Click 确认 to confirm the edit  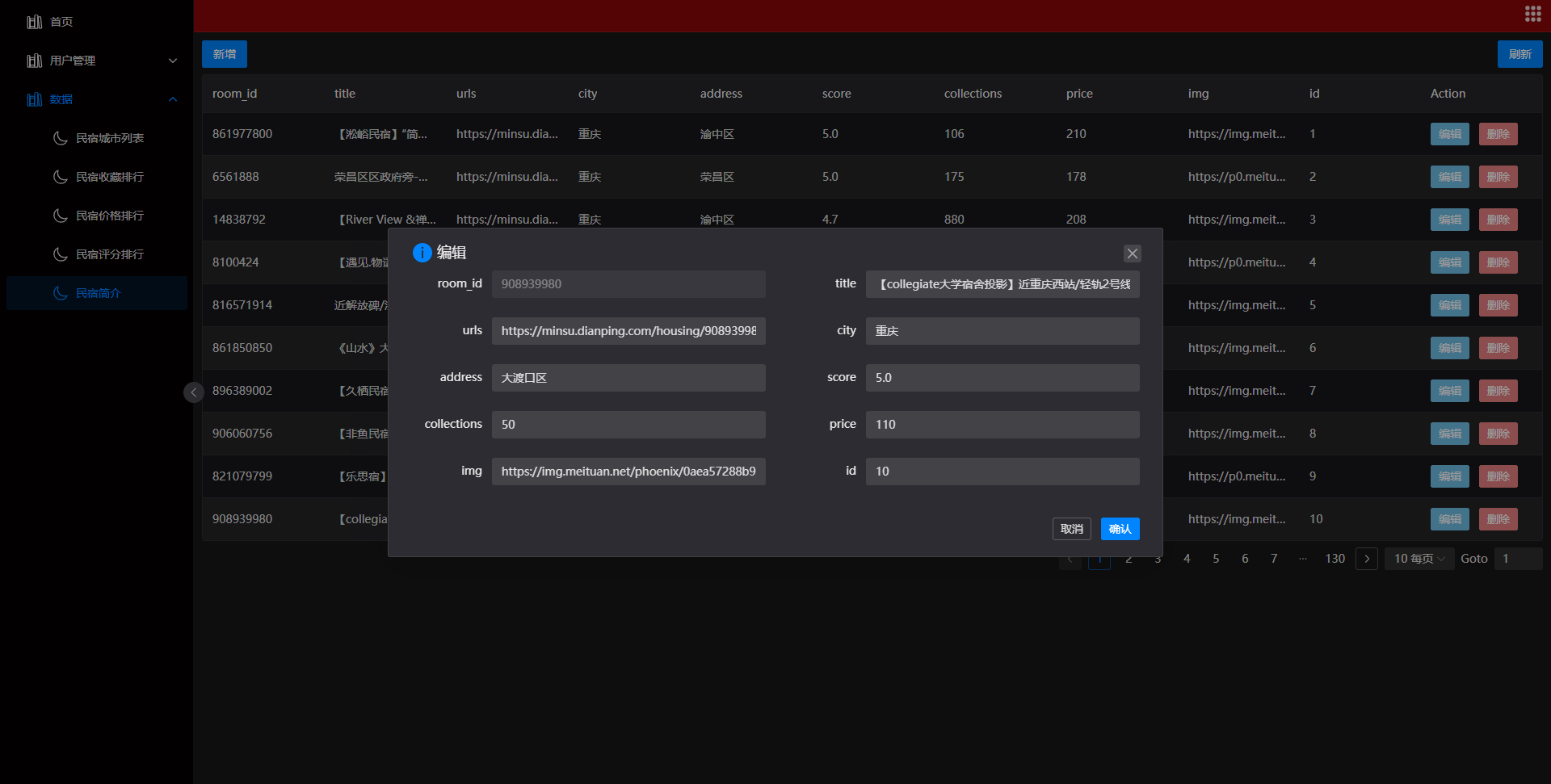pyautogui.click(x=1120, y=529)
